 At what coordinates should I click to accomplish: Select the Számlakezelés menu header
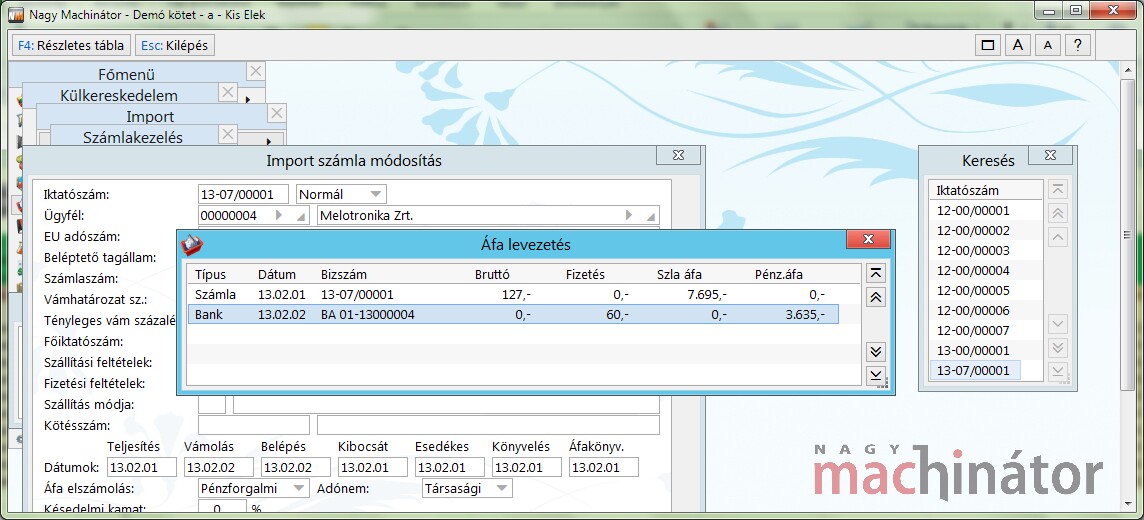(133, 137)
